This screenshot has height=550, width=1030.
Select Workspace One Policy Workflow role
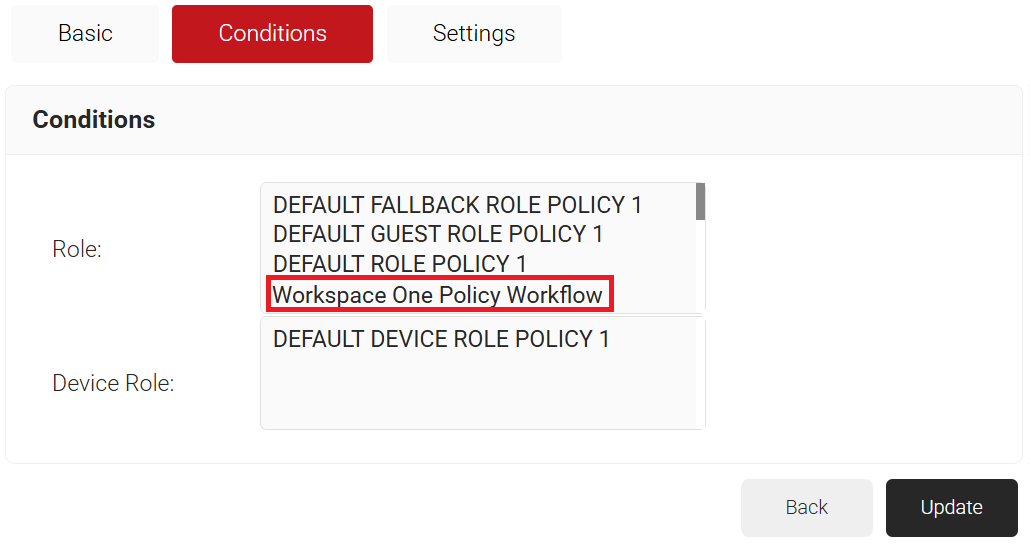[x=438, y=295]
